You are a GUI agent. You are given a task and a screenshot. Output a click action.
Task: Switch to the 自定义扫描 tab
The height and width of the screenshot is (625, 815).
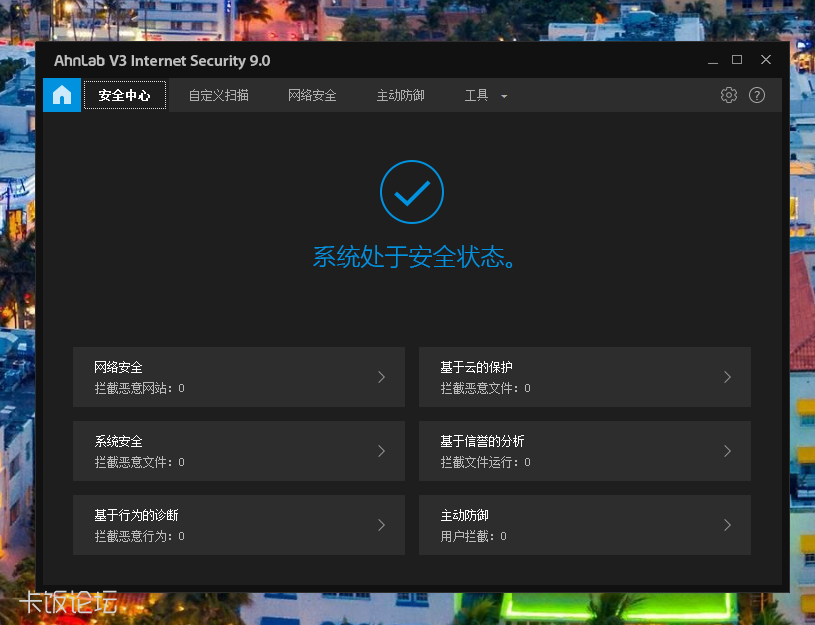pos(218,95)
